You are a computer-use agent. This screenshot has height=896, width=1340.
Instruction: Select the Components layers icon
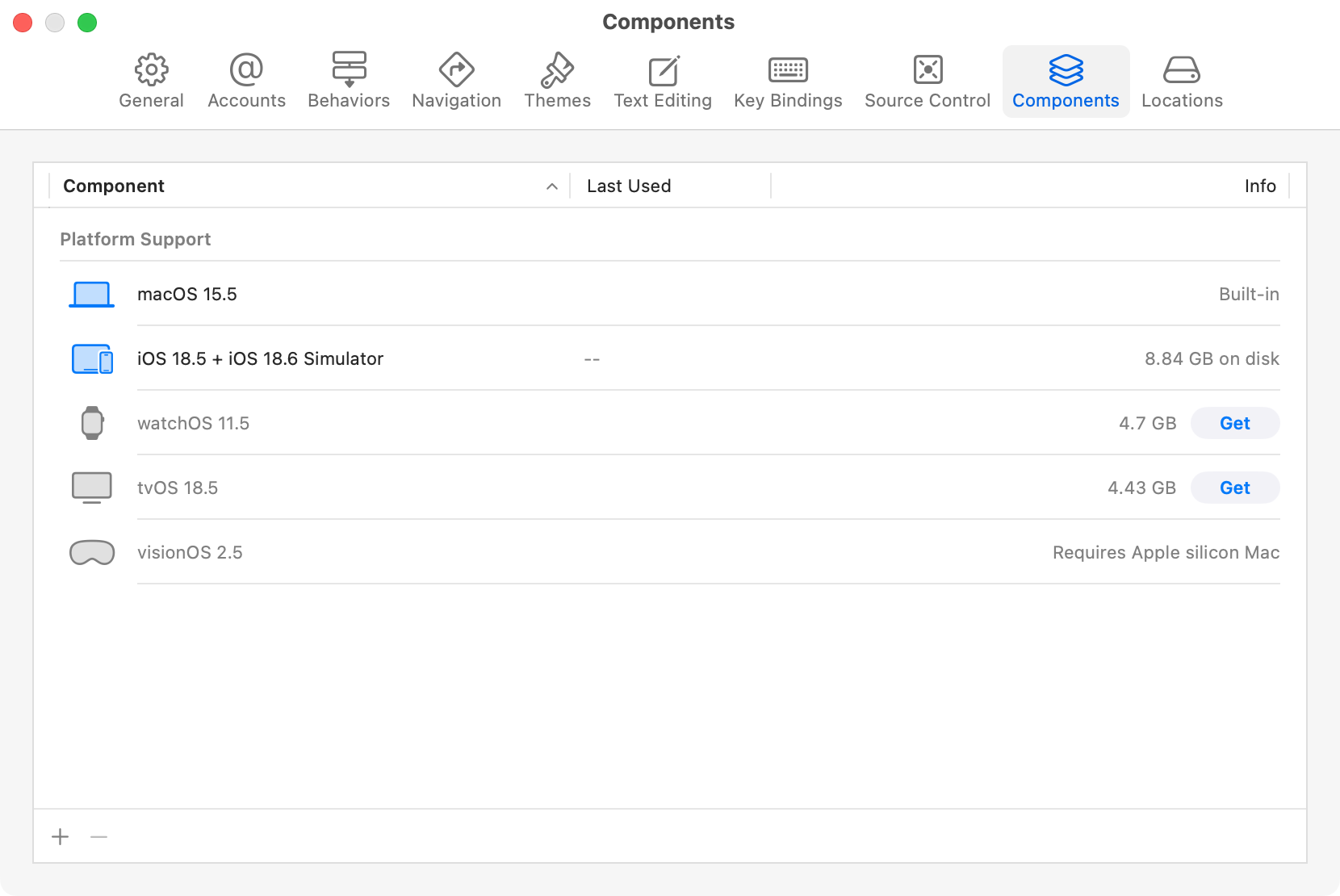[1066, 69]
